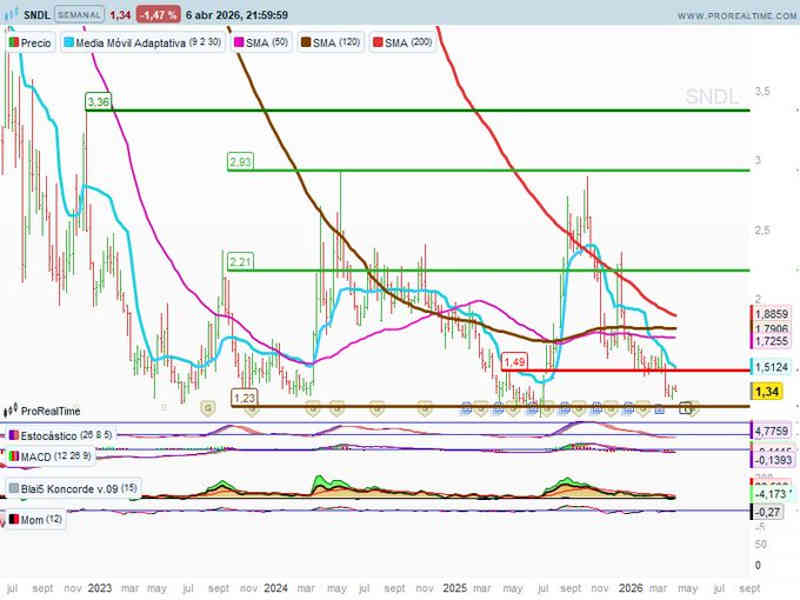Open the www.prorealtime.com link
Image resolution: width=800 pixels, height=600 pixels.
point(733,16)
